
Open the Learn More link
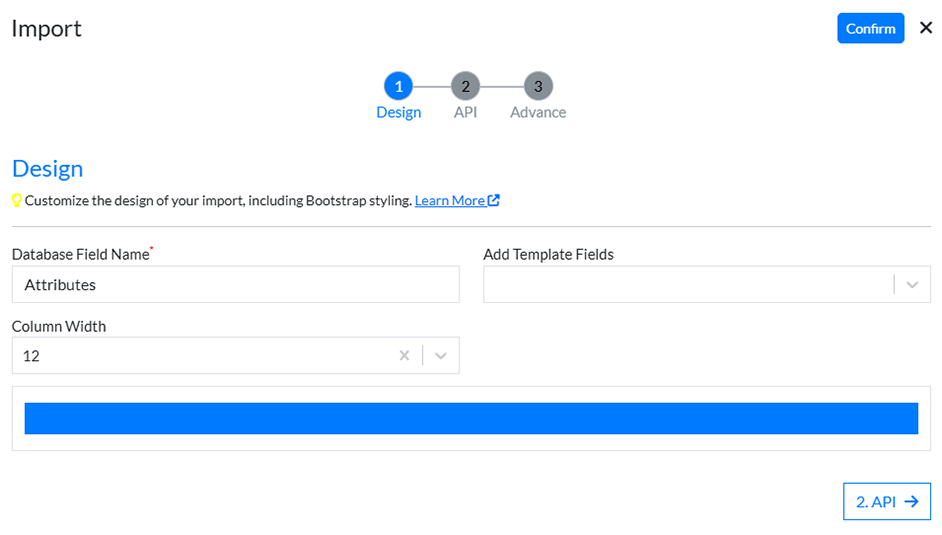(x=449, y=200)
